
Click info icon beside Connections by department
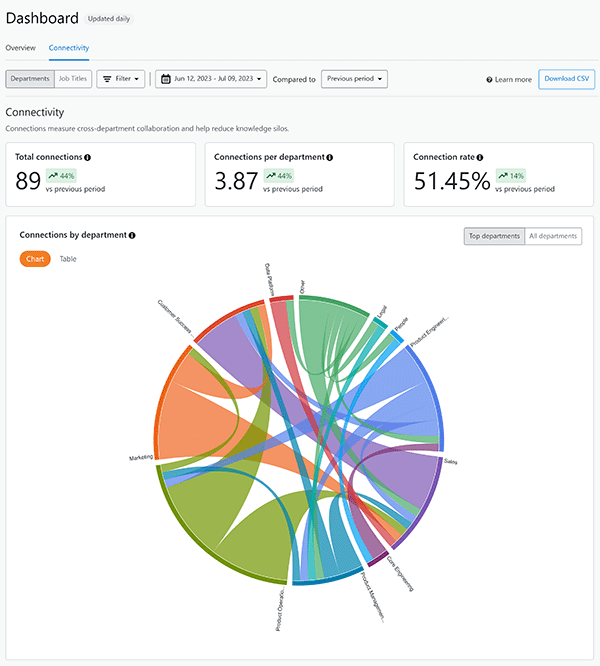132,236
